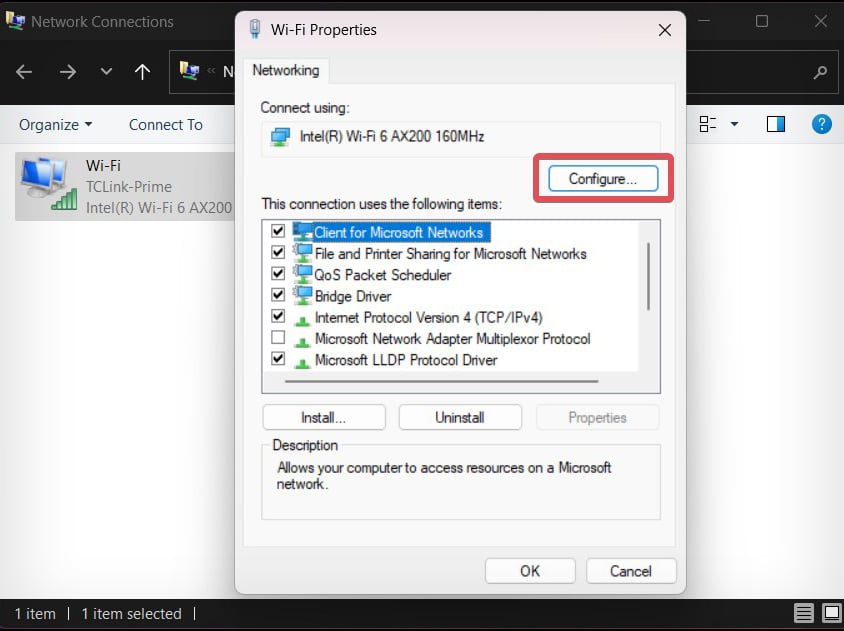Open the Organize menu in Network Connections
Screen dimensions: 844x631
[55, 125]
